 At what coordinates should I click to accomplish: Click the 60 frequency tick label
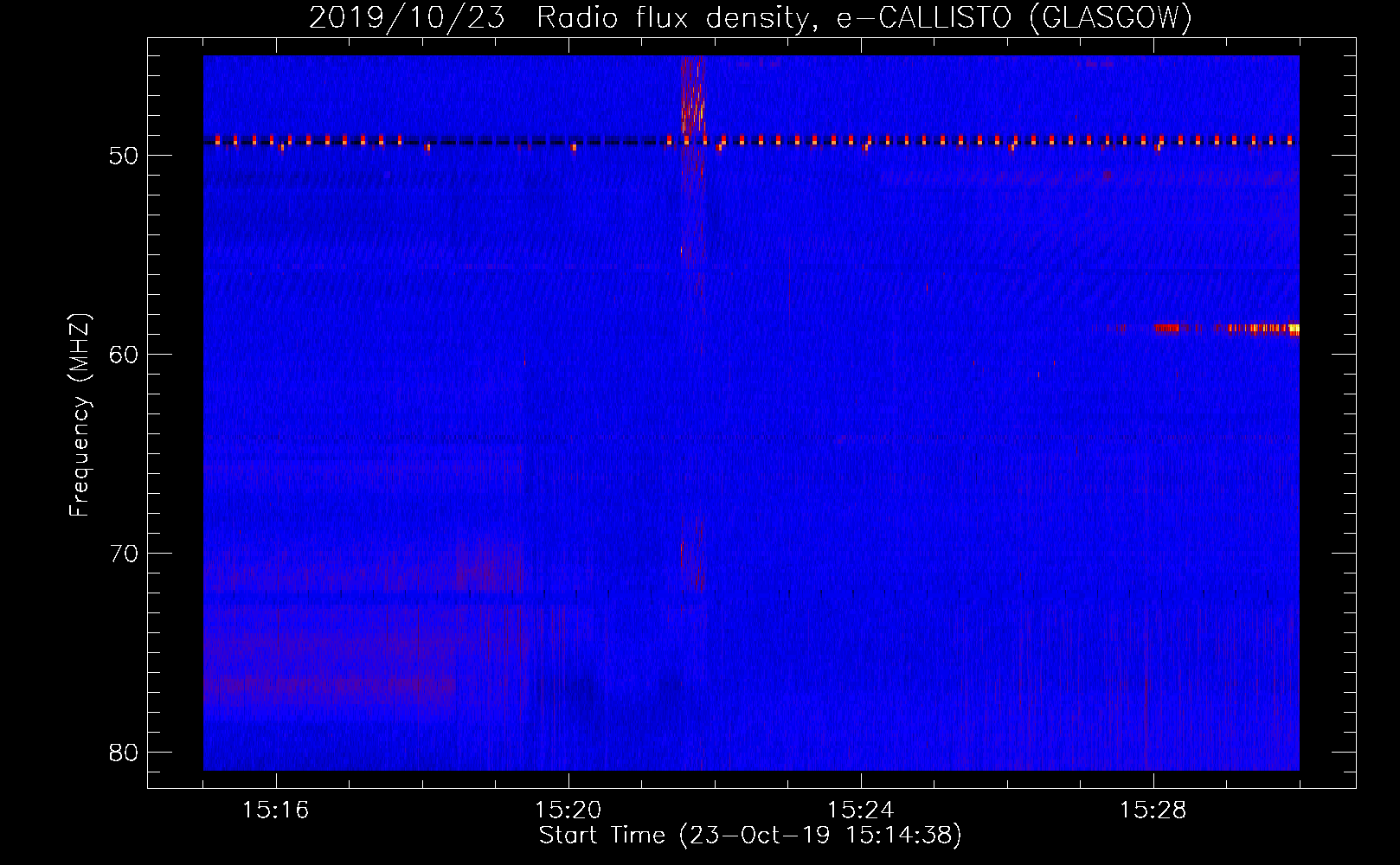tap(125, 355)
